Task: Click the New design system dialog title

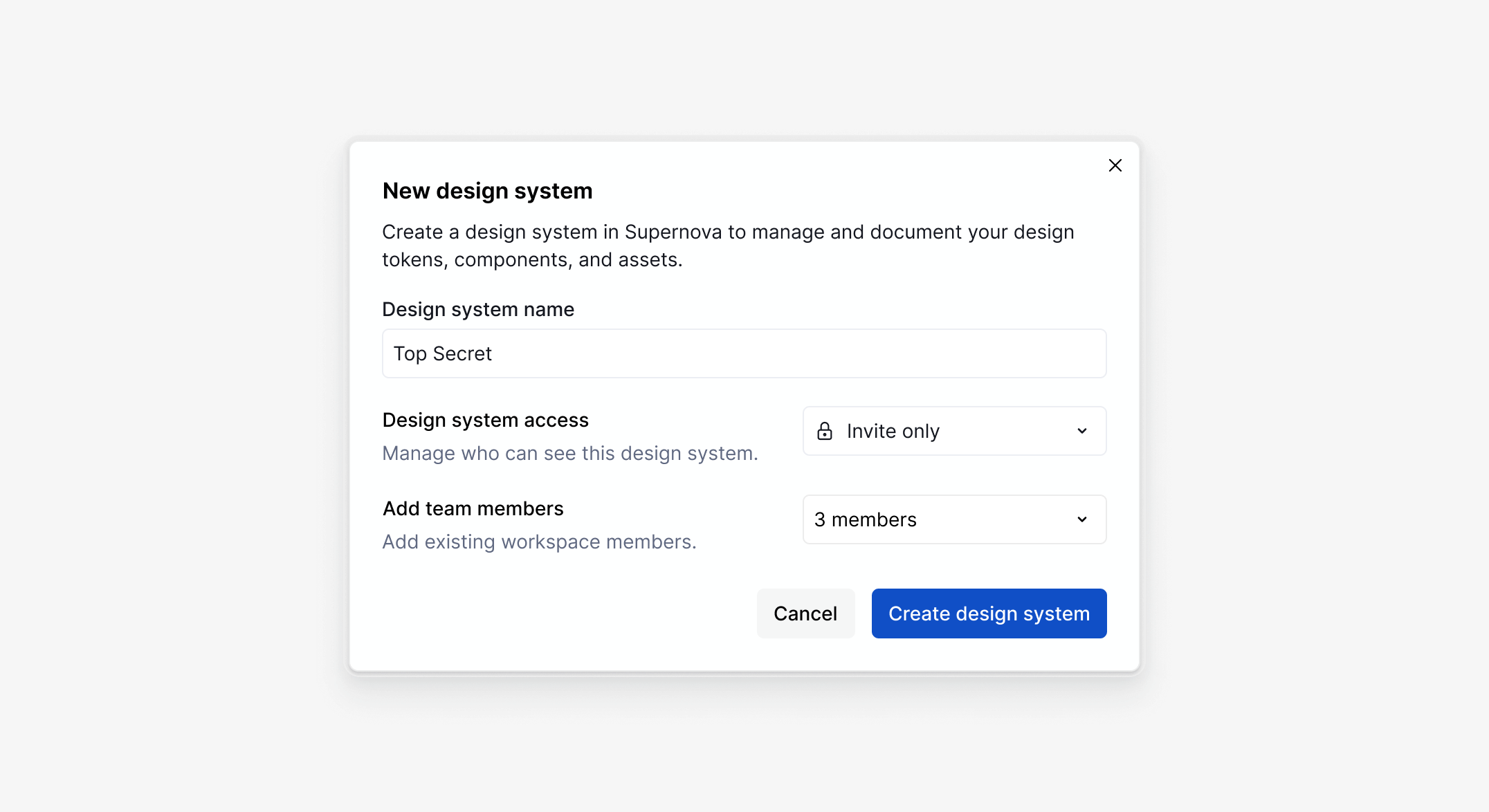Action: pyautogui.click(x=487, y=191)
